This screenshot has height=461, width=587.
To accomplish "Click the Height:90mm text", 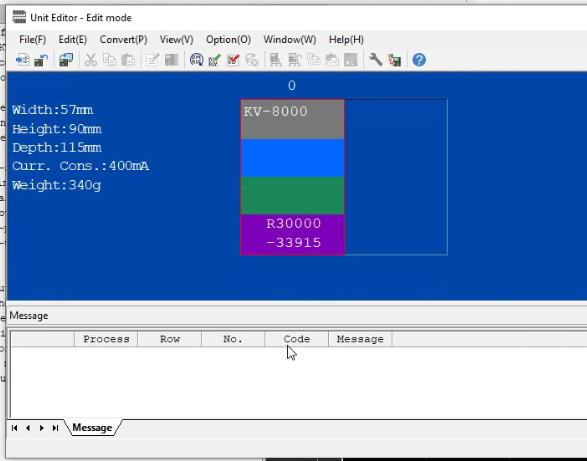I will [57, 129].
